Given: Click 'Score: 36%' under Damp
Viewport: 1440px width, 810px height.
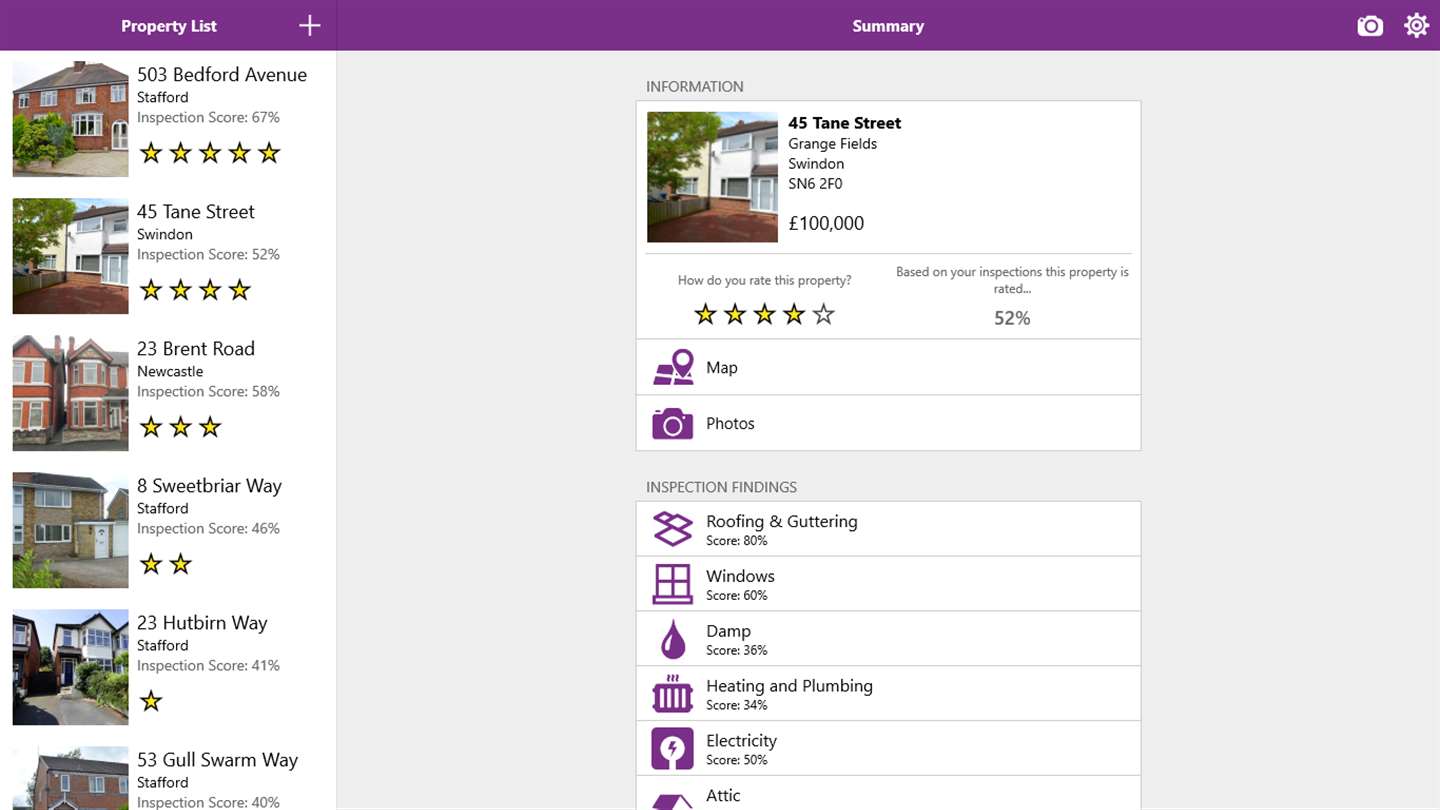Looking at the screenshot, I should coord(737,651).
